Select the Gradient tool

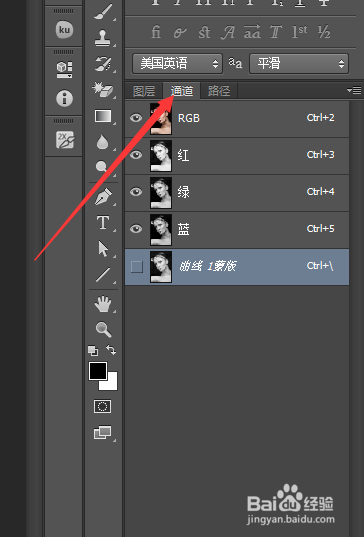pyautogui.click(x=103, y=116)
